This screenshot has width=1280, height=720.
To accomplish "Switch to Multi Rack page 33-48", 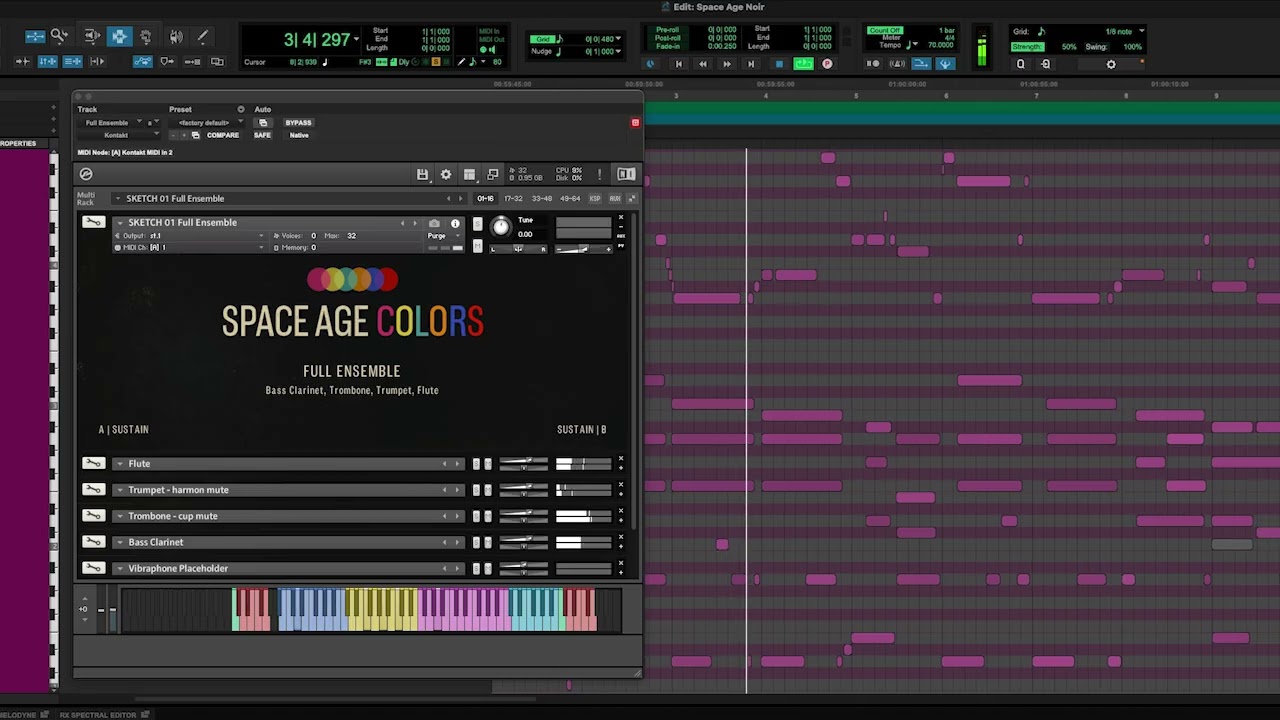I will (541, 198).
